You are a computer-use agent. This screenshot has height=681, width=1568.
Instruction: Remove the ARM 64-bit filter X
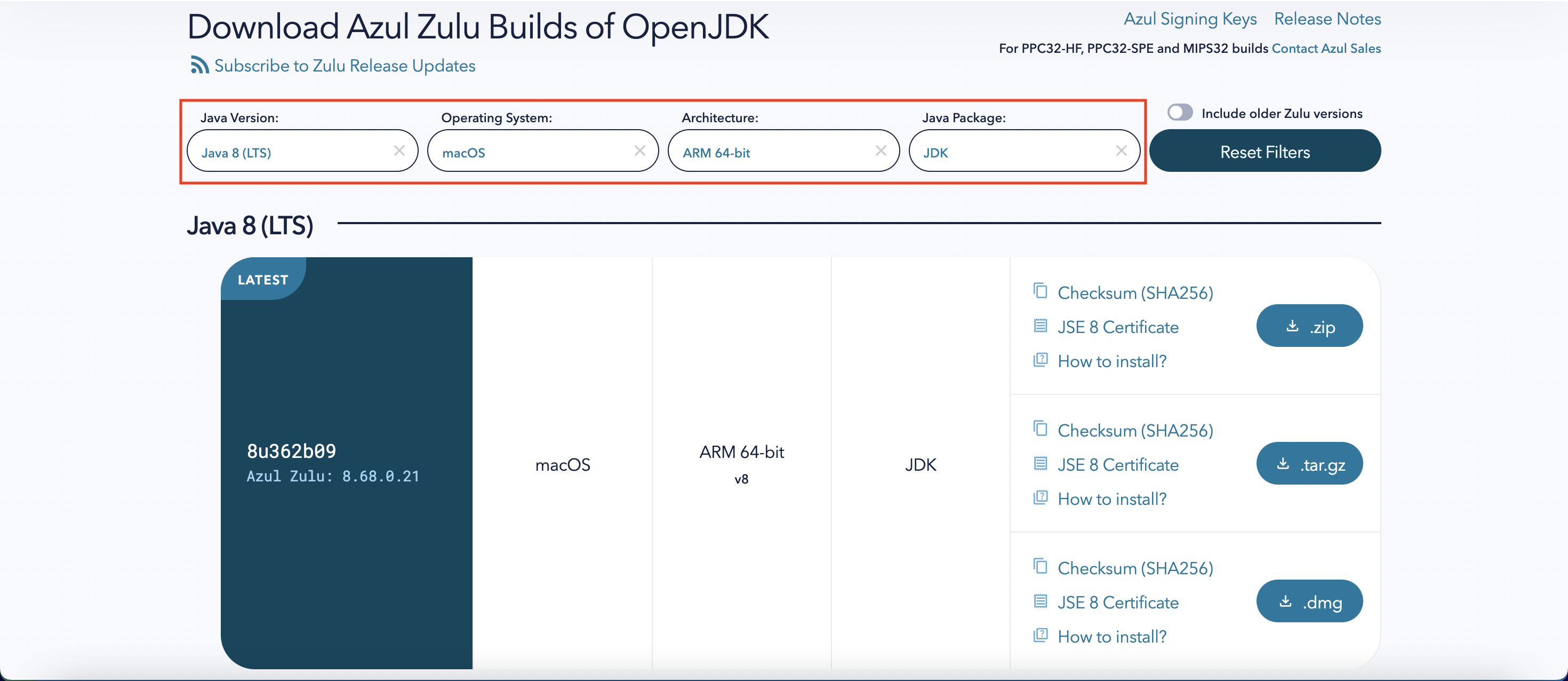[x=880, y=151]
